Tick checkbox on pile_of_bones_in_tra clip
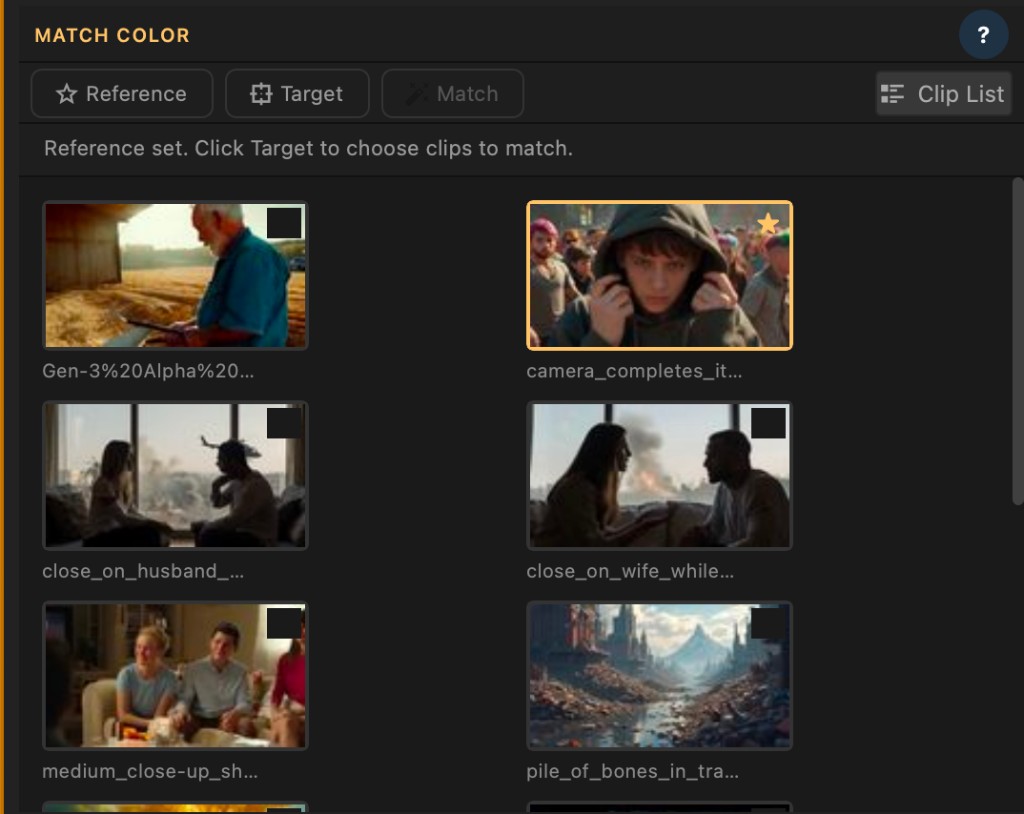Viewport: 1024px width, 814px height. (x=768, y=623)
